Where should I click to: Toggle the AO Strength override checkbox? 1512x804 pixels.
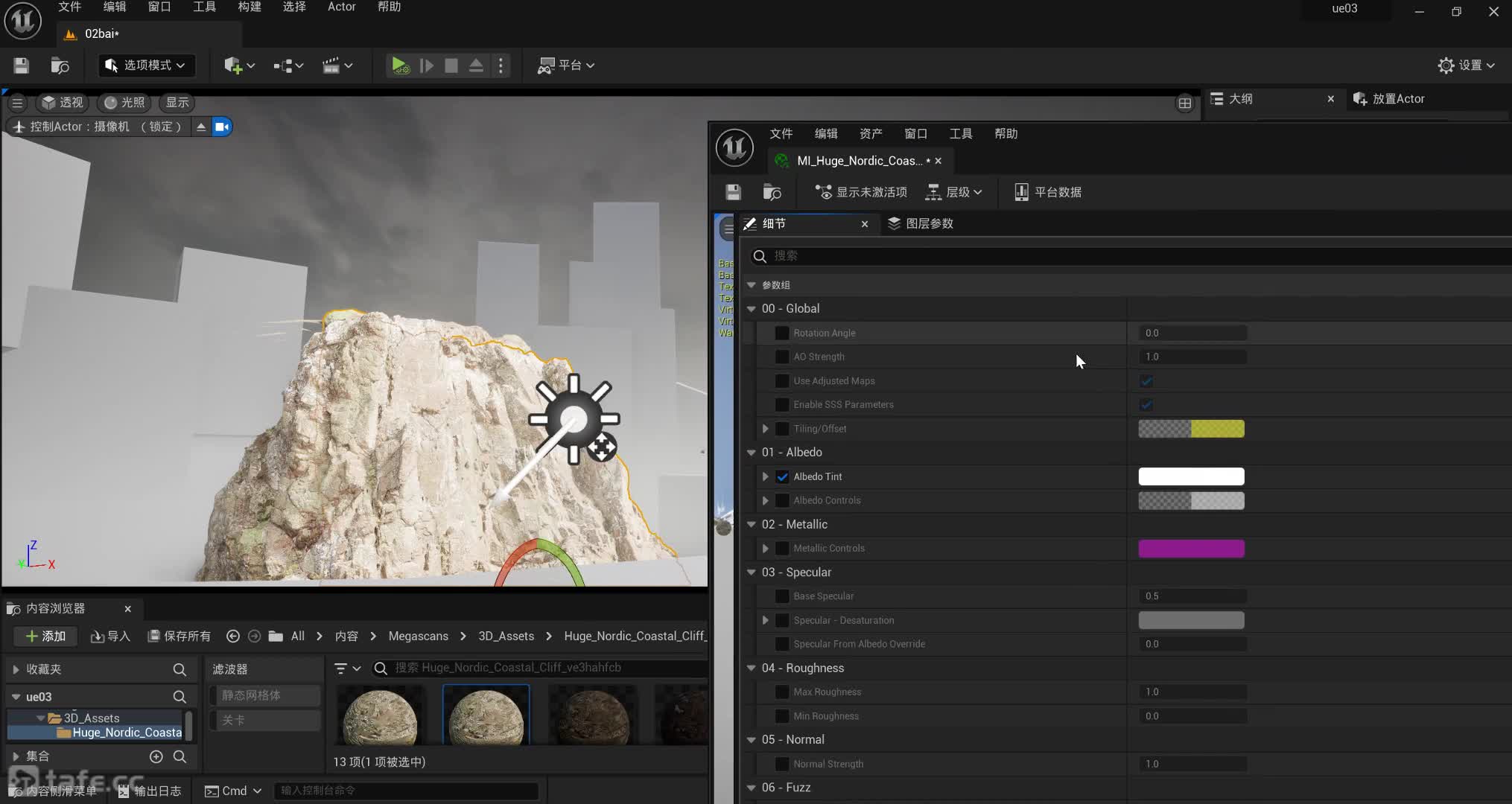pyautogui.click(x=782, y=357)
